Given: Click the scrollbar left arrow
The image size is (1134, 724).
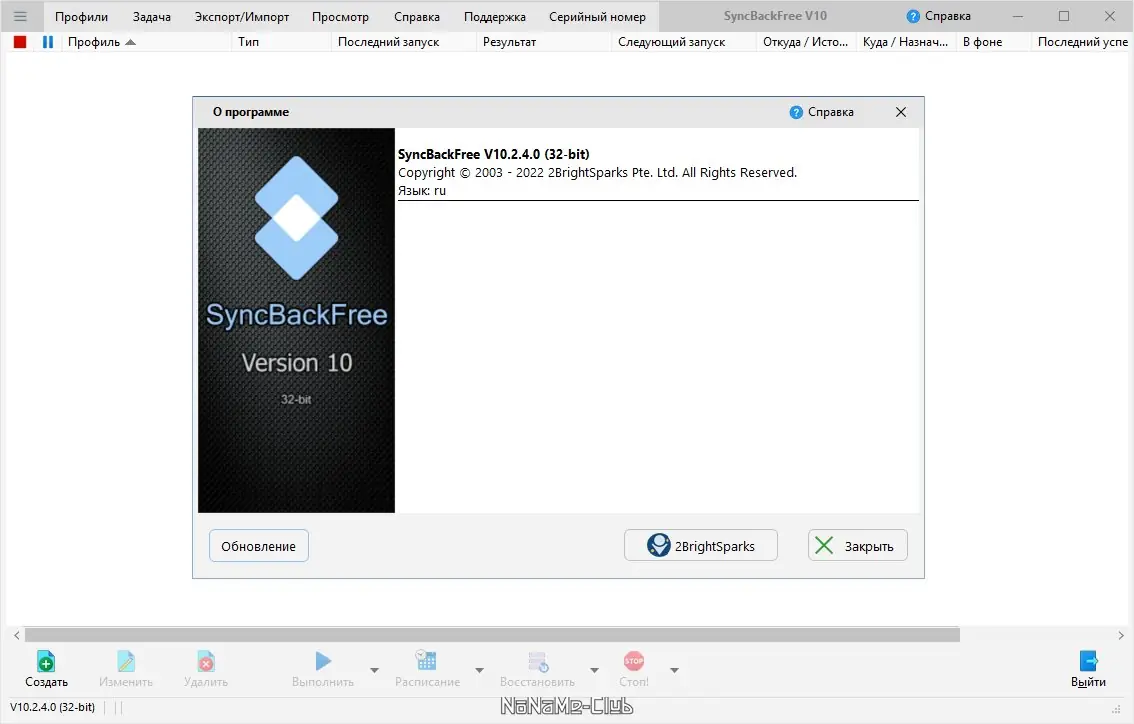Looking at the screenshot, I should pyautogui.click(x=17, y=635).
